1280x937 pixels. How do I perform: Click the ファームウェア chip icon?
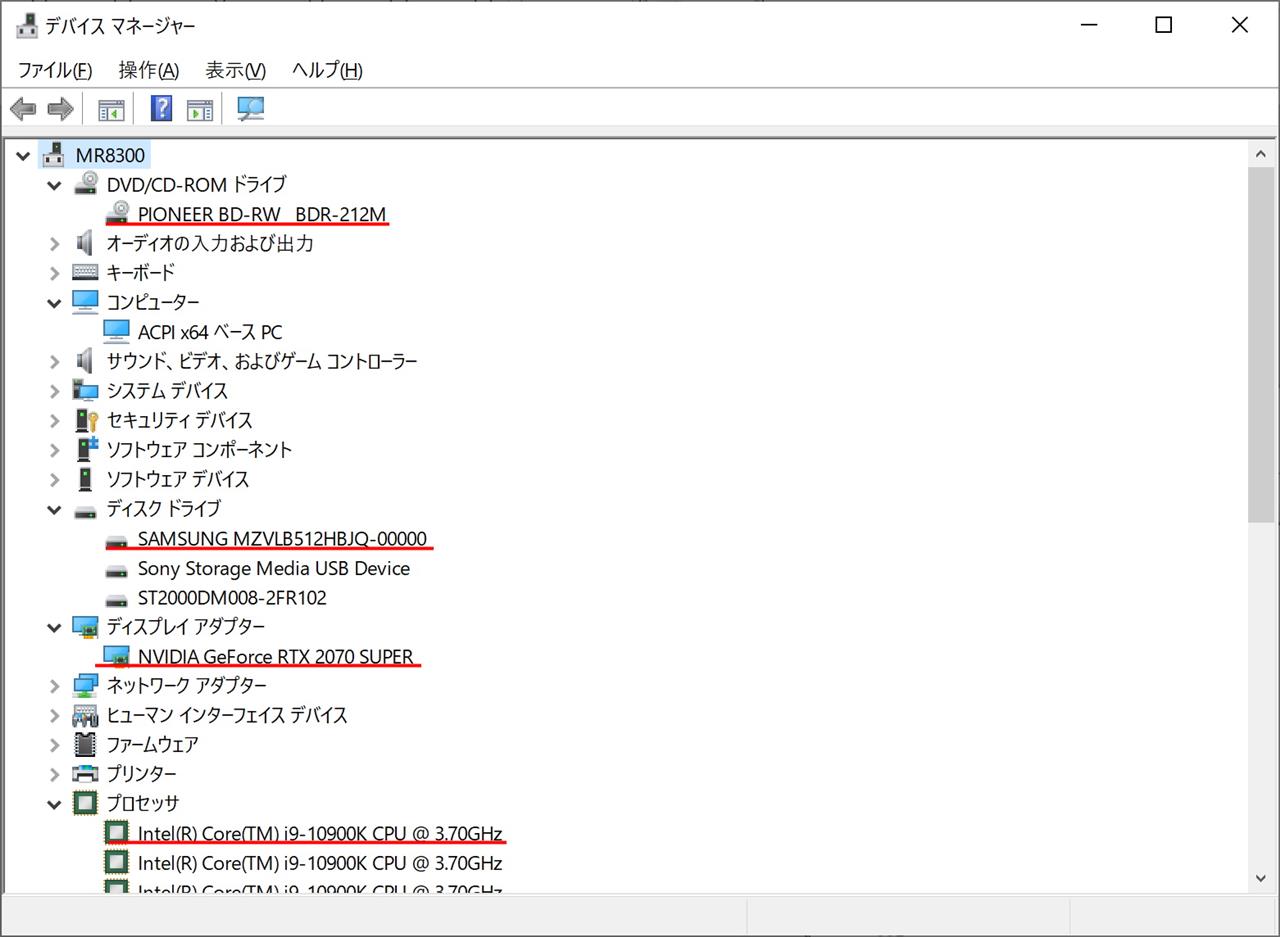[x=86, y=744]
